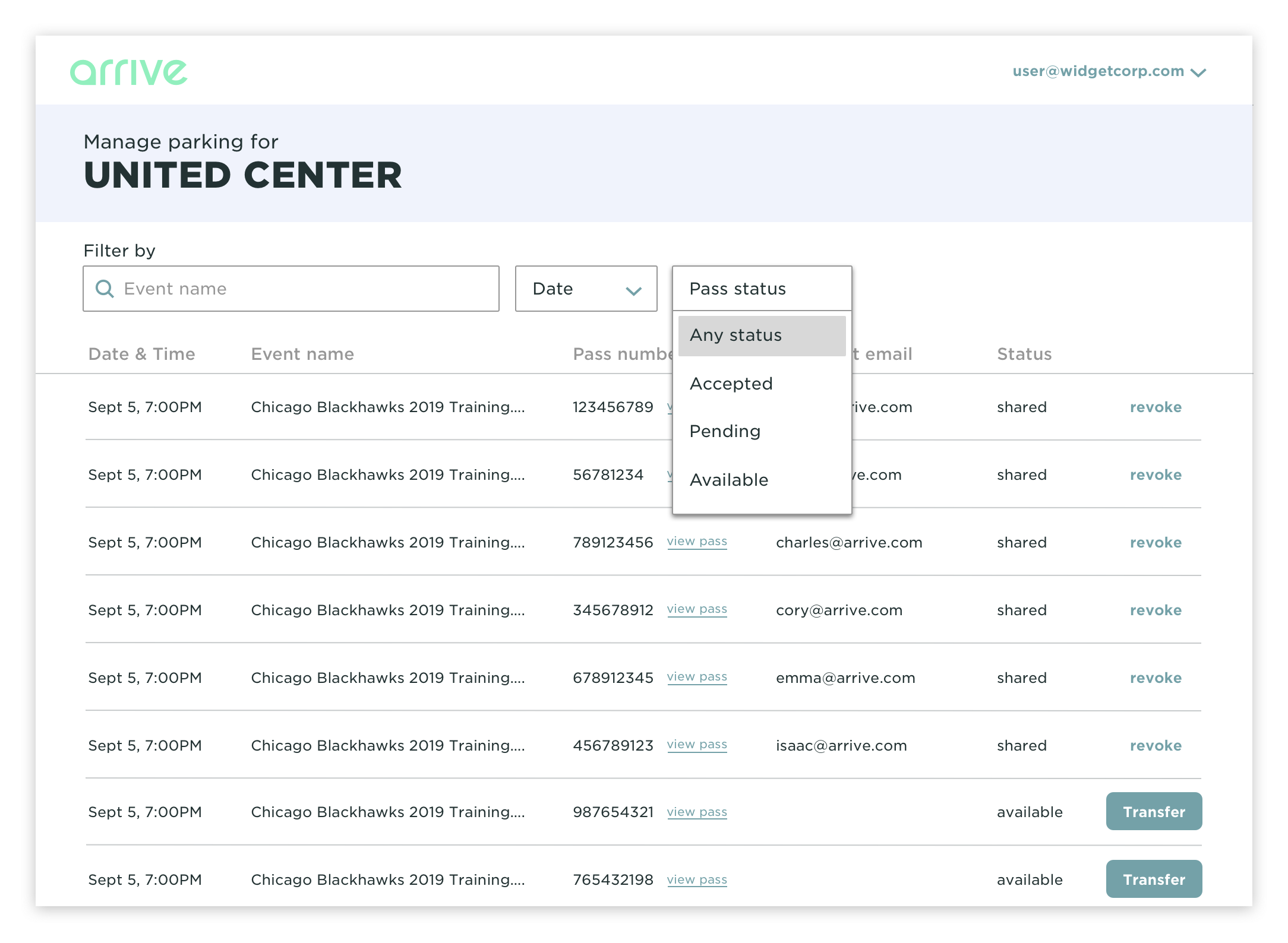The image size is (1288, 943).
Task: Click the search magnifier icon
Action: click(105, 289)
